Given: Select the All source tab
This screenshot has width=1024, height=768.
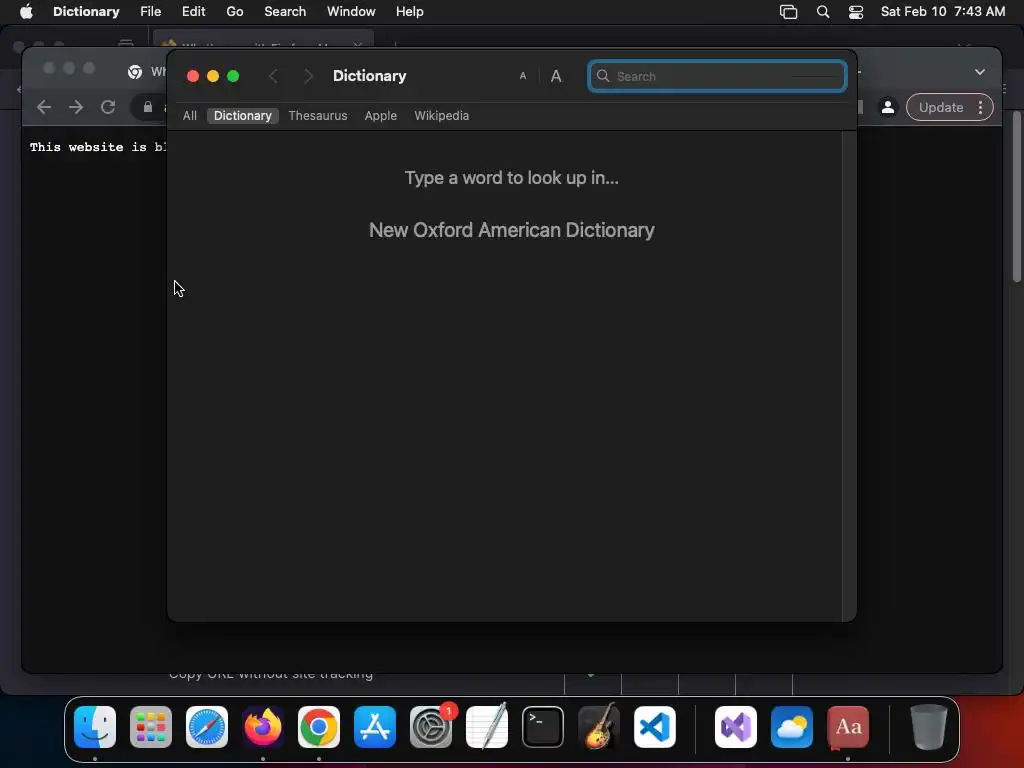Looking at the screenshot, I should [x=190, y=116].
